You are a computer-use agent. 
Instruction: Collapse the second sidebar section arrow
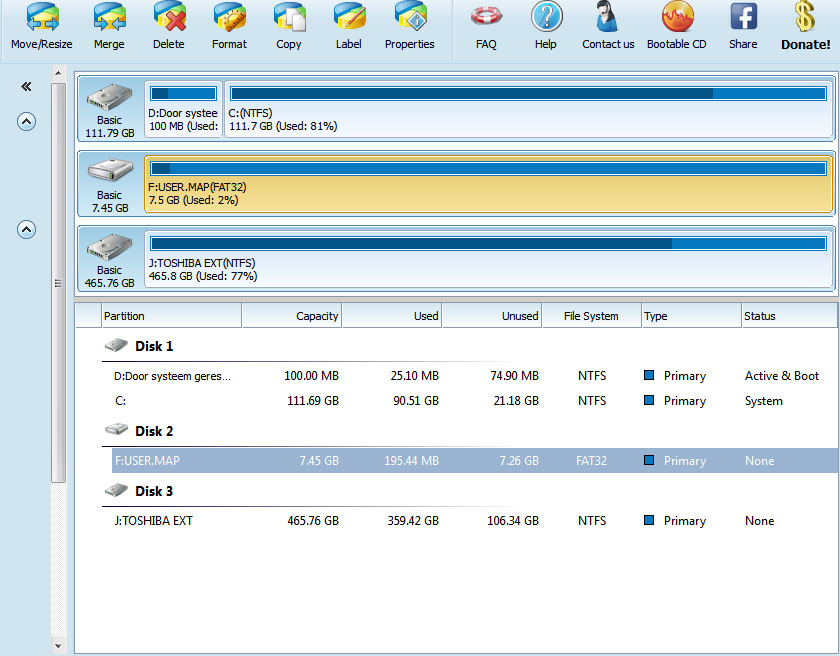[x=27, y=229]
